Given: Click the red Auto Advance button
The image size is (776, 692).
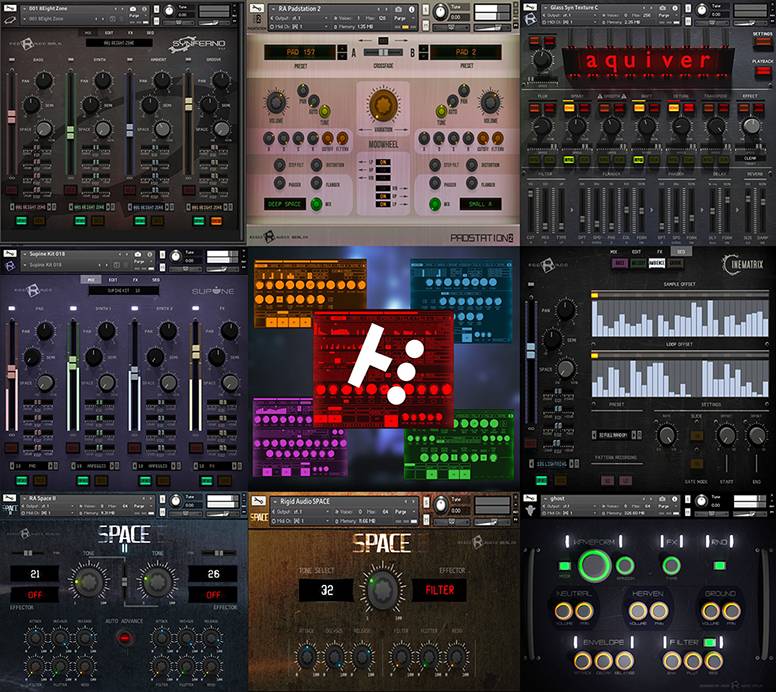Looking at the screenshot, I should [x=125, y=636].
